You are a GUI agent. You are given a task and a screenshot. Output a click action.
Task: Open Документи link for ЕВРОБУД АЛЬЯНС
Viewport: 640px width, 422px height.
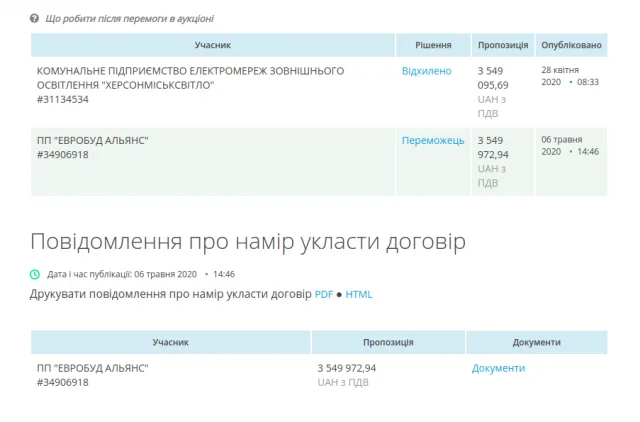498,368
